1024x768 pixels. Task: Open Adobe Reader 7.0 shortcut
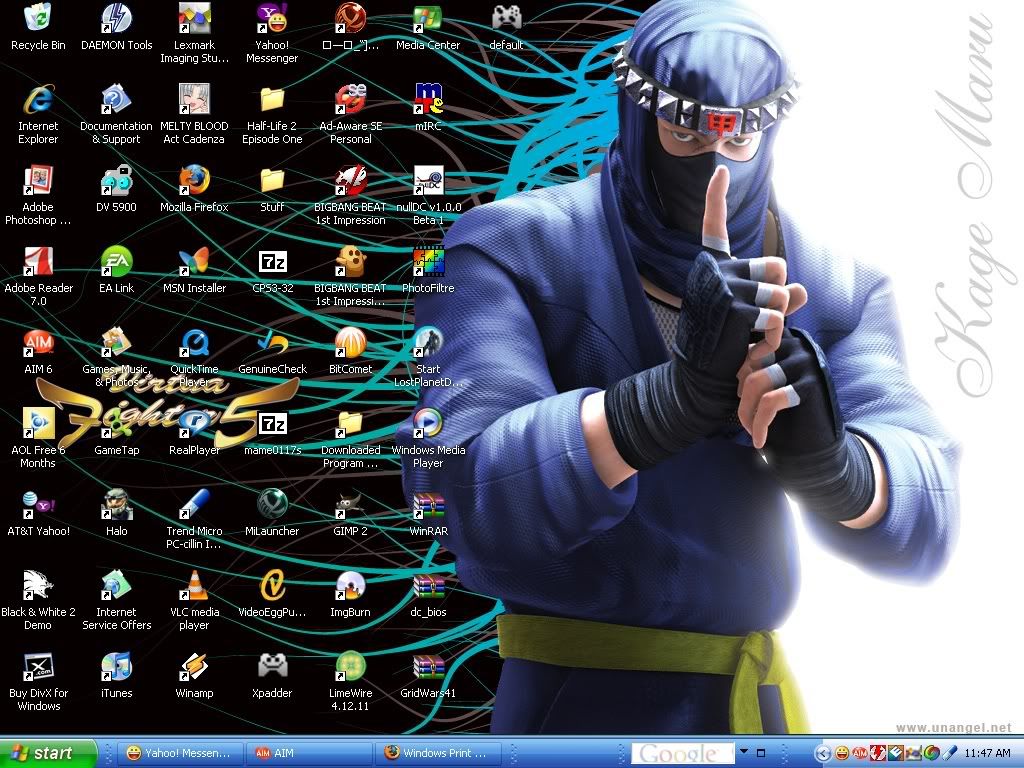click(x=38, y=261)
